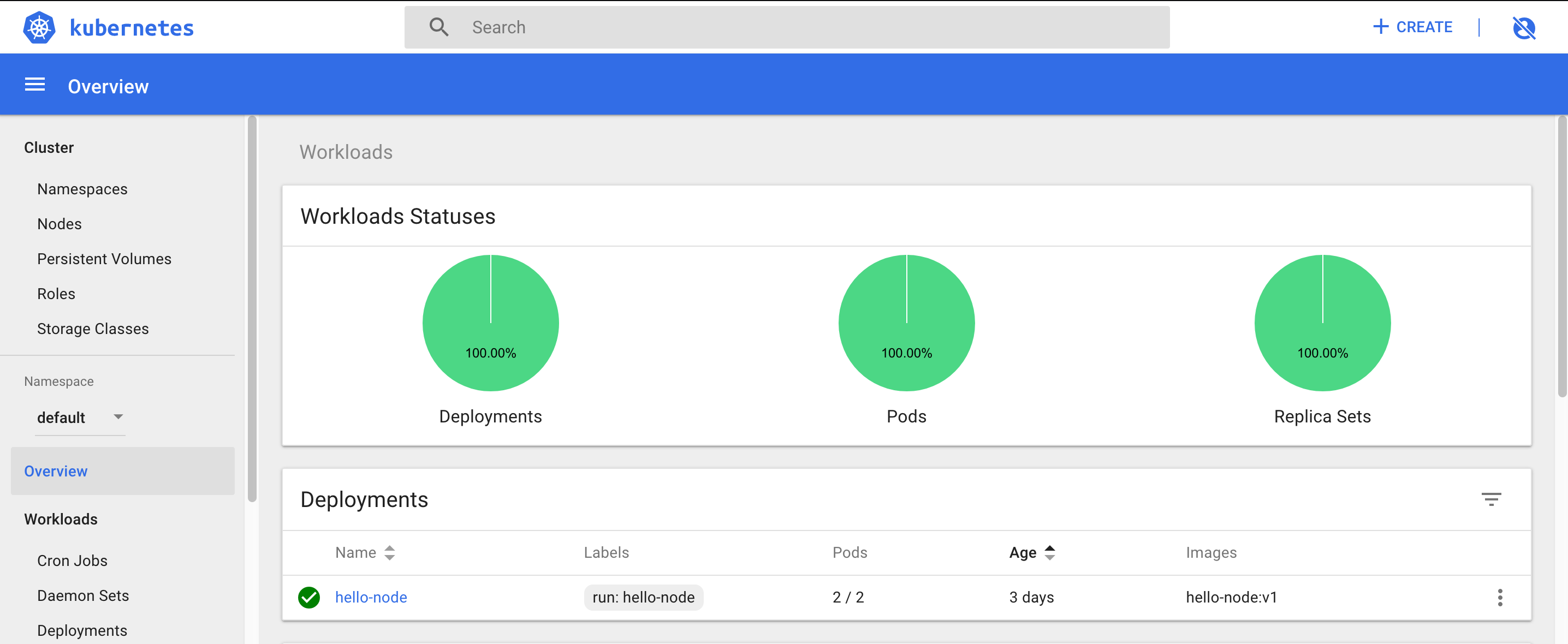The image size is (1568, 644).
Task: Expand the default namespace dropdown
Action: pos(62,418)
